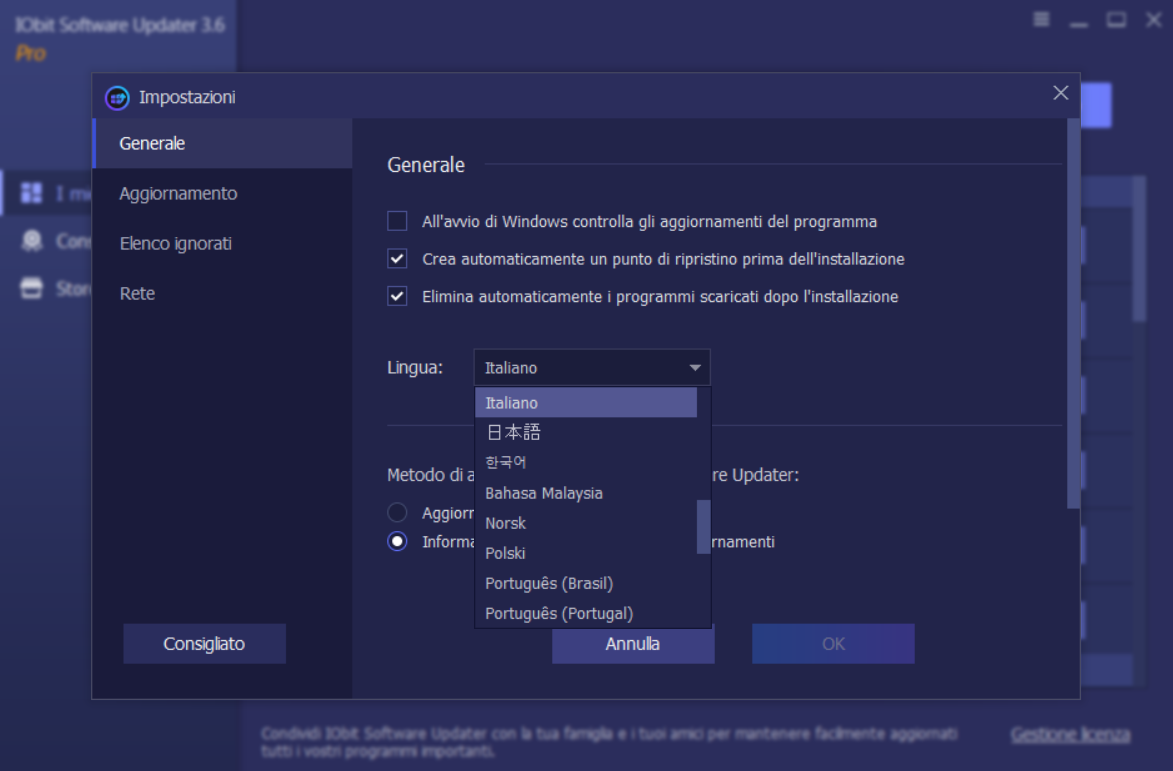1173x771 pixels.
Task: Choose 日本語 from language list
Action: (x=586, y=432)
